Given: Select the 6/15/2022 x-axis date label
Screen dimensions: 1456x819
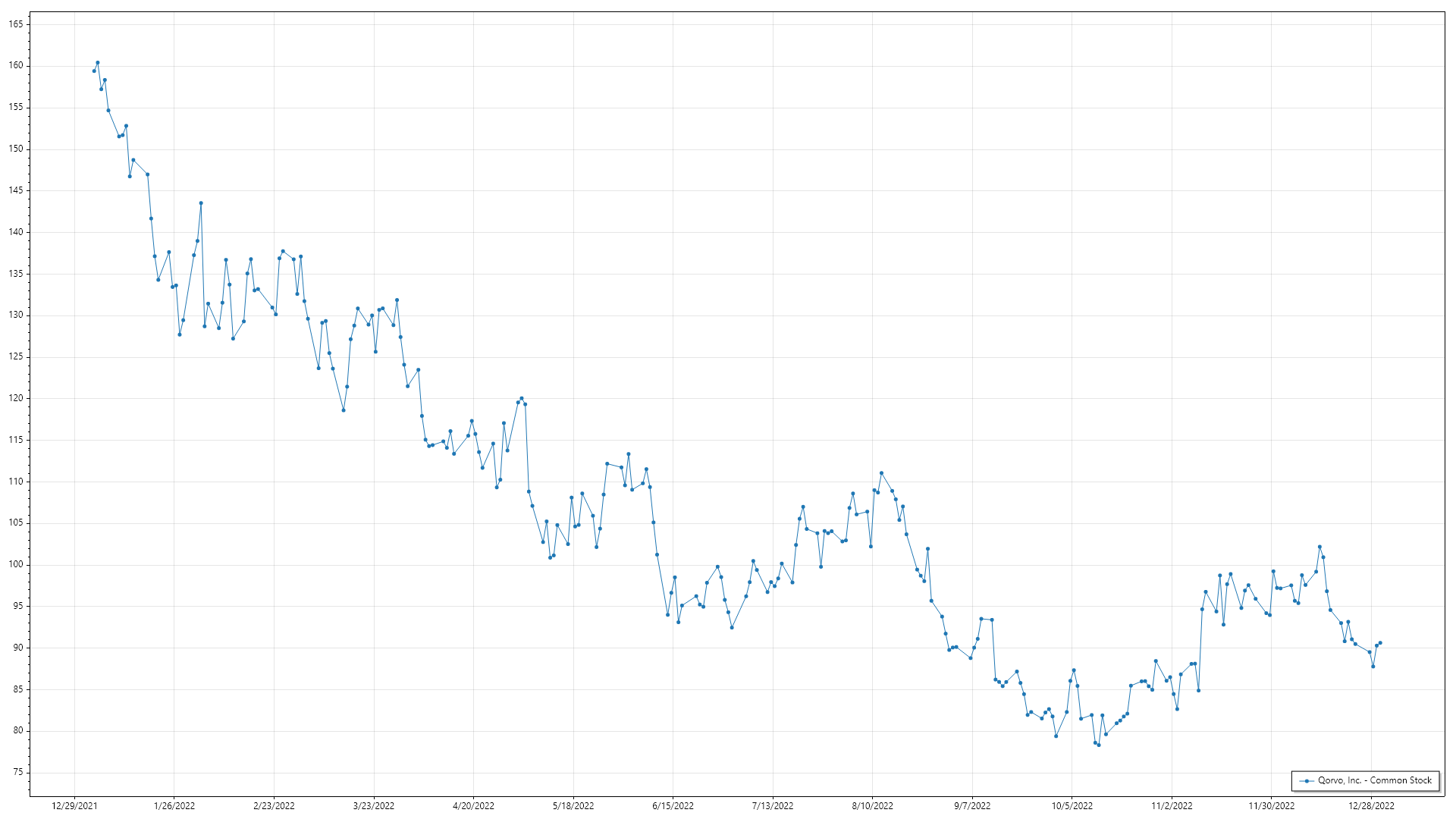Looking at the screenshot, I should [673, 806].
